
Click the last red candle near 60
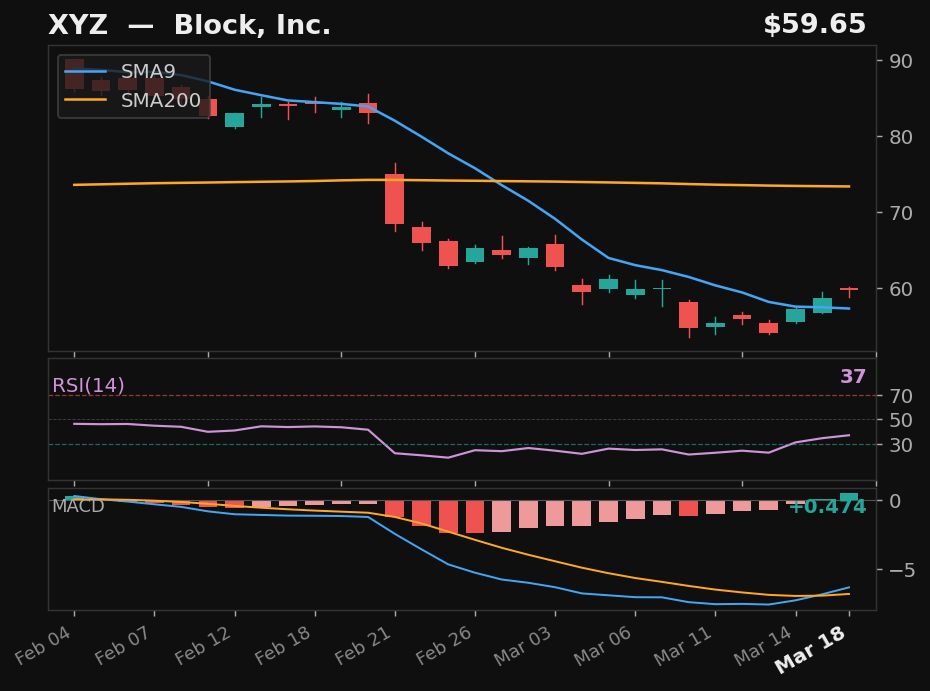pos(849,289)
